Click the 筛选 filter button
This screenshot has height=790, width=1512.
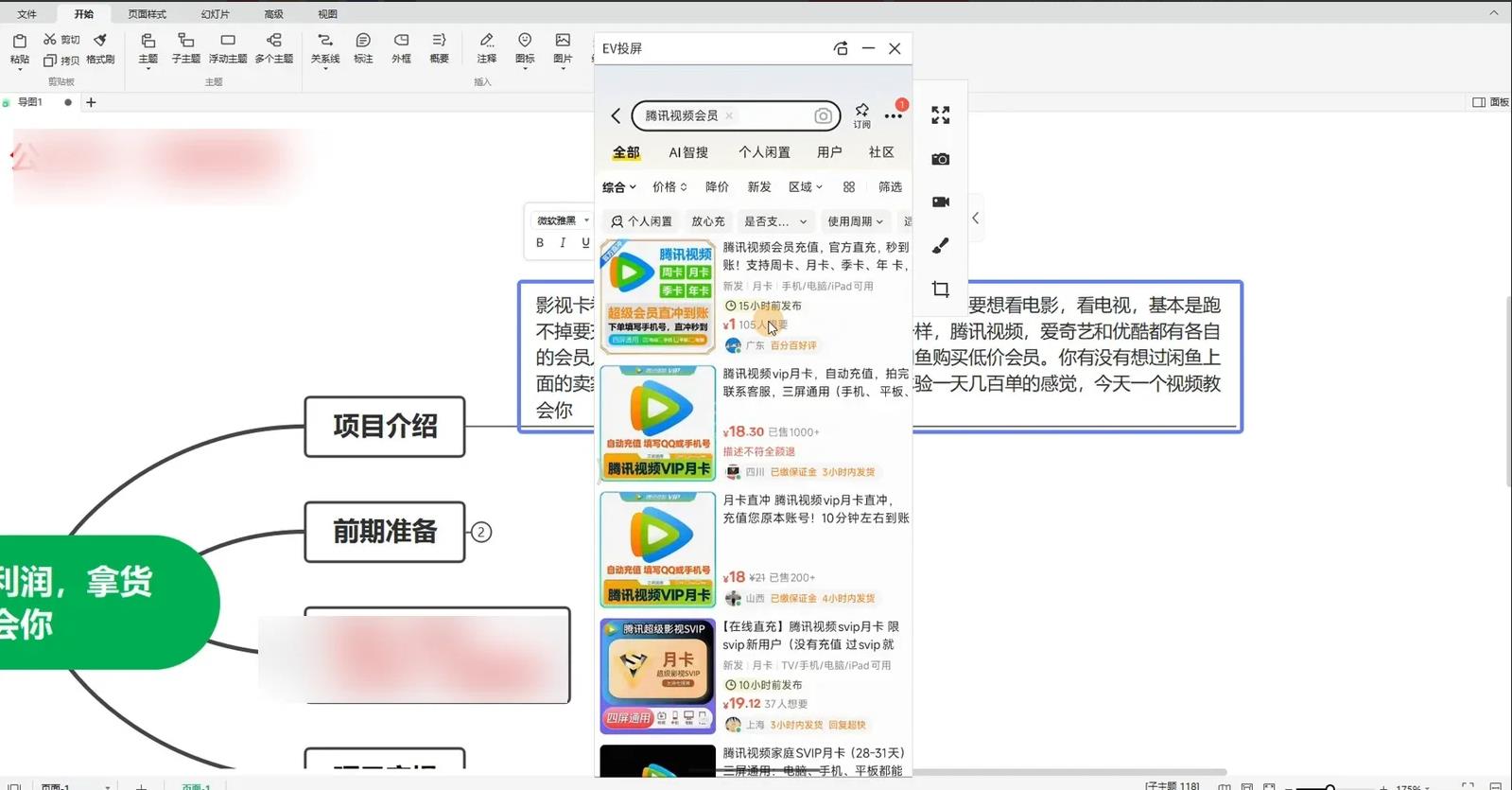coord(890,187)
